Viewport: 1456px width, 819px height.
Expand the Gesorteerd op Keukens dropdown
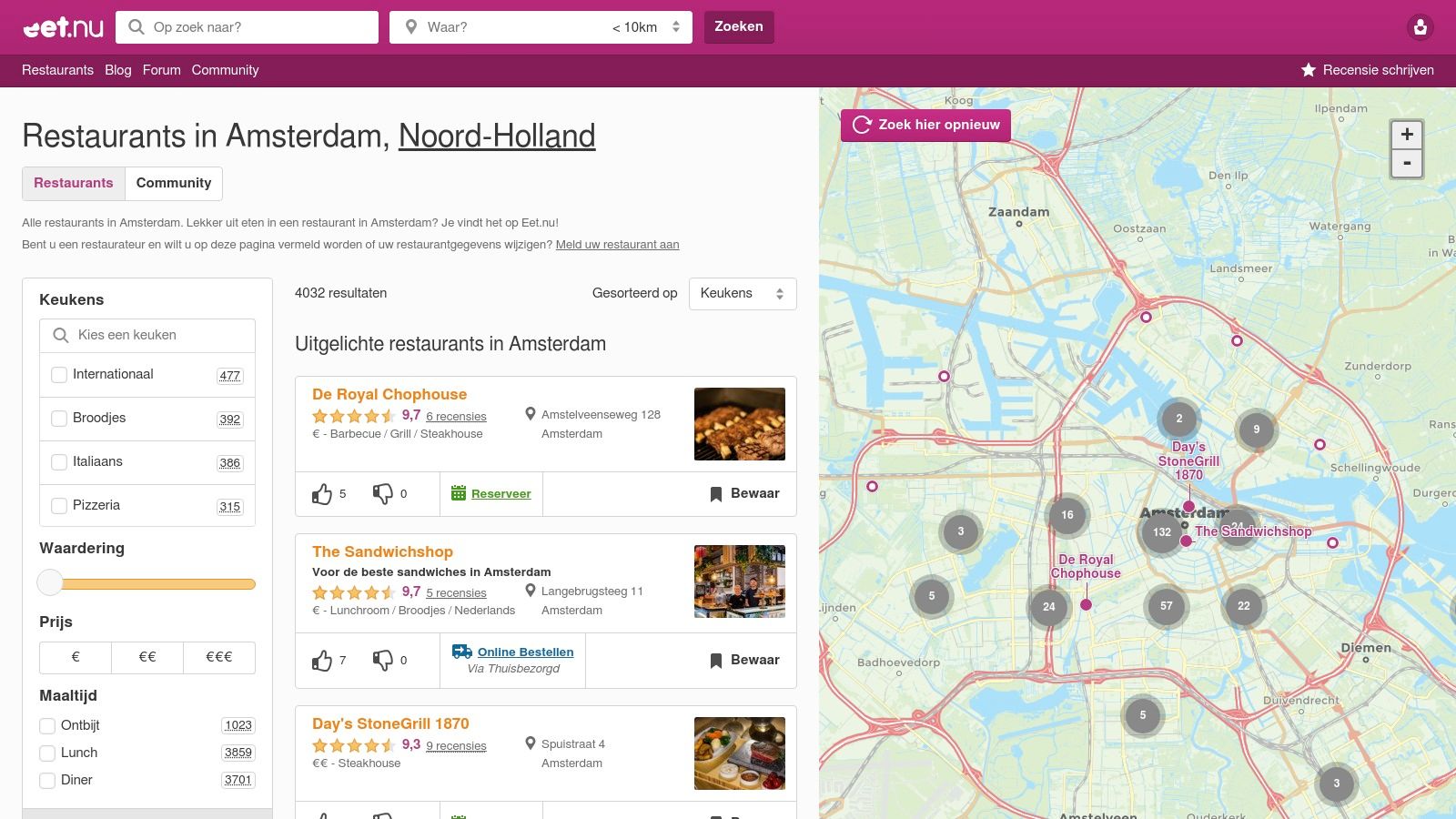tap(742, 294)
